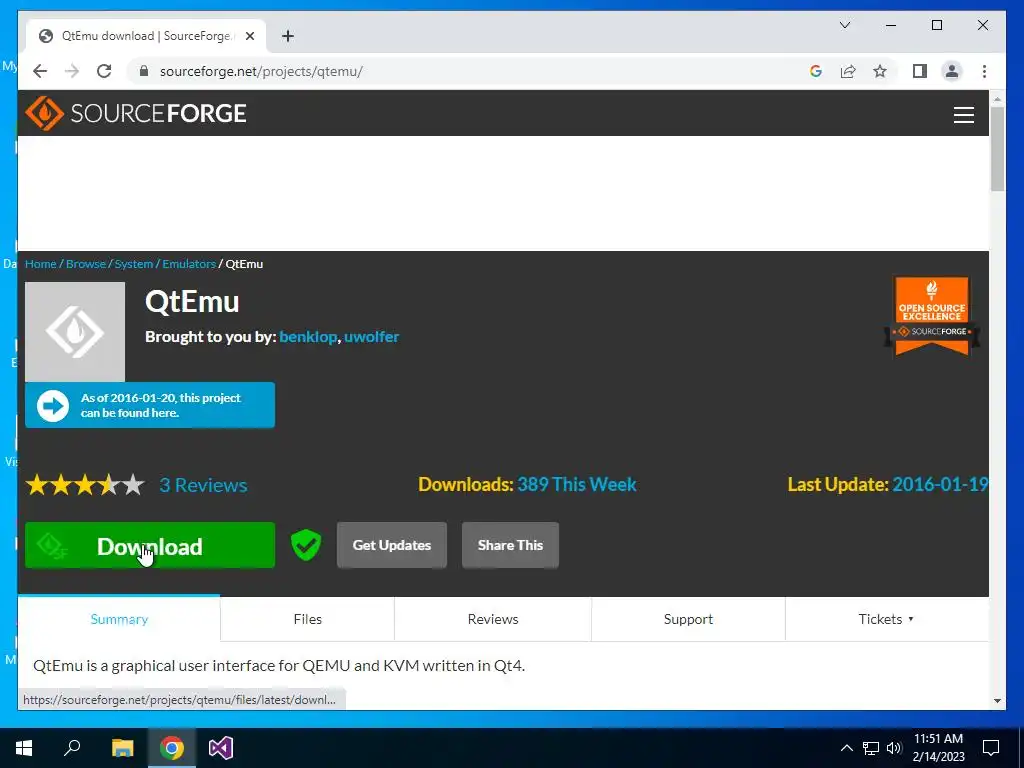The width and height of the screenshot is (1024, 768).
Task: Click the scrollbar down arrow
Action: click(997, 701)
